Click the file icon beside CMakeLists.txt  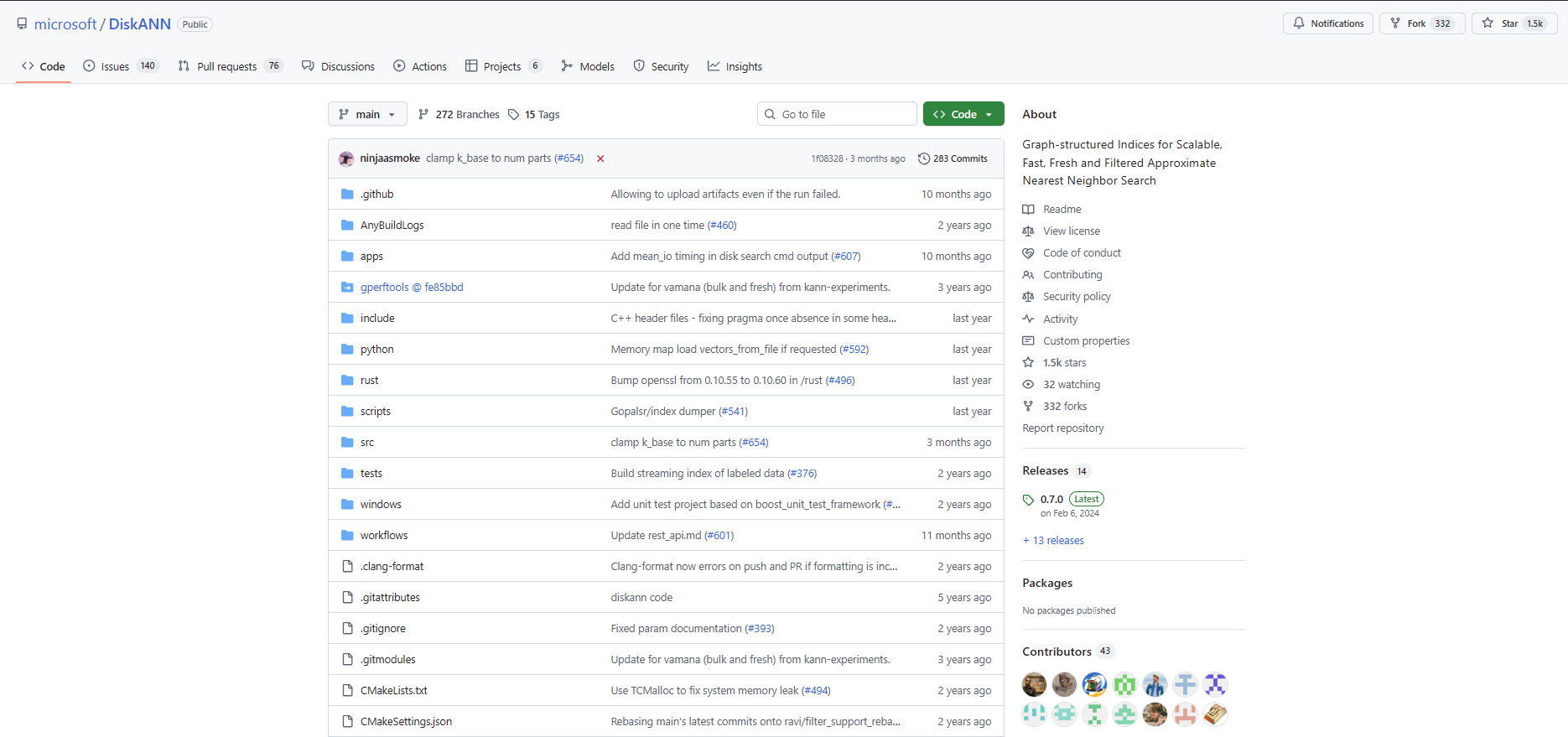click(x=347, y=690)
